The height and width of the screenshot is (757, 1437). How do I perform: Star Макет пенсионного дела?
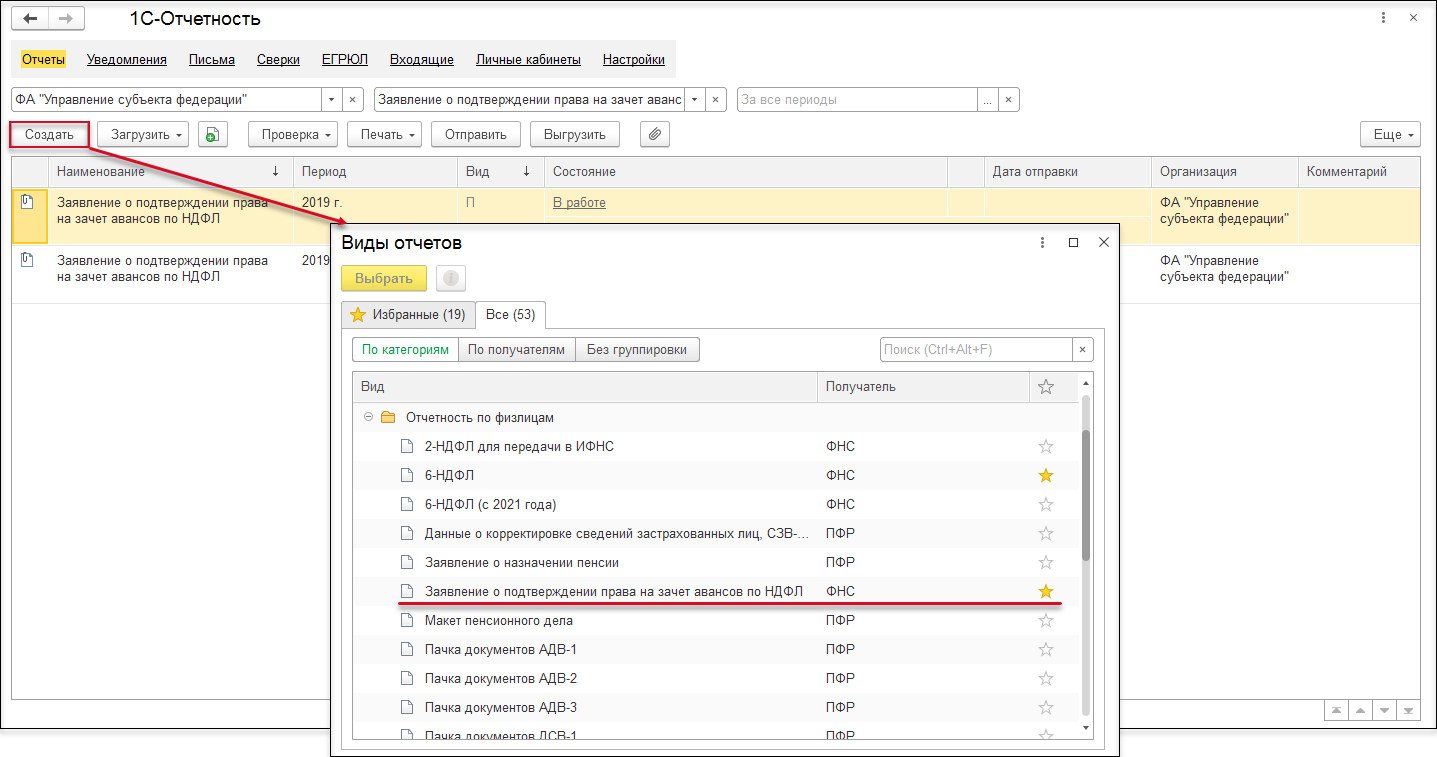[x=1046, y=620]
